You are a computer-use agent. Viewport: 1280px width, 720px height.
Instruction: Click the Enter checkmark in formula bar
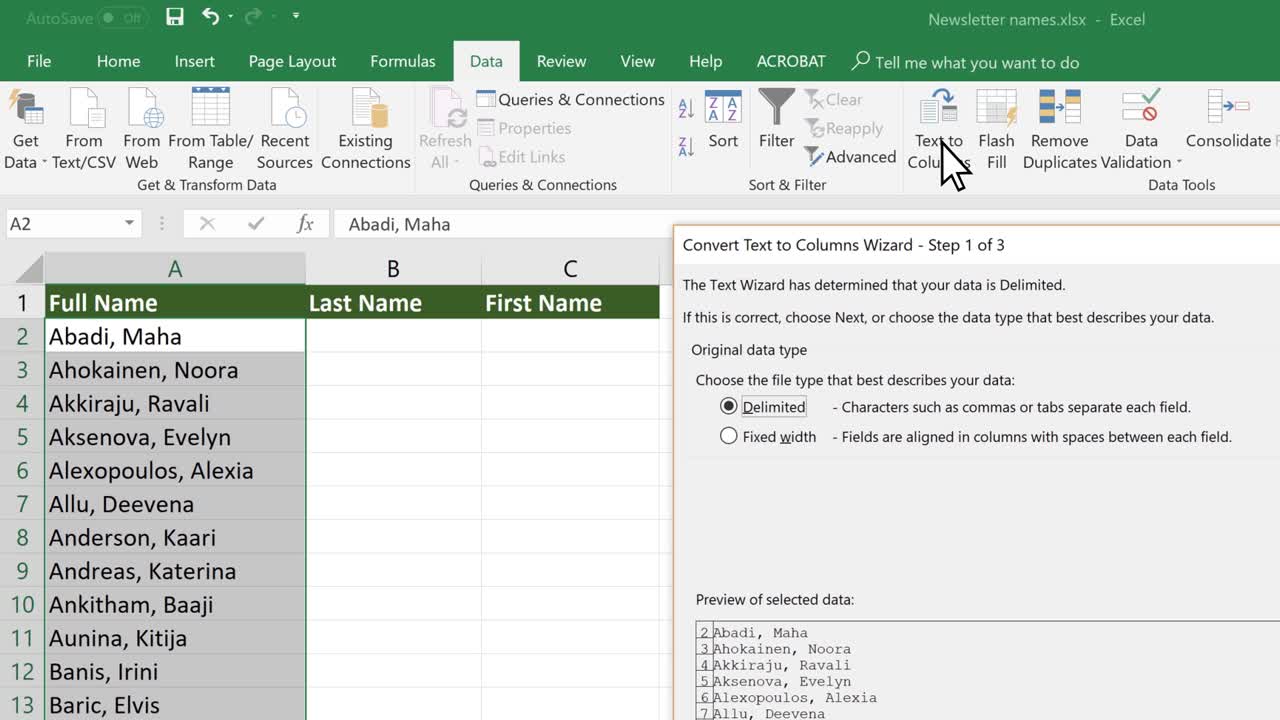pyautogui.click(x=256, y=224)
